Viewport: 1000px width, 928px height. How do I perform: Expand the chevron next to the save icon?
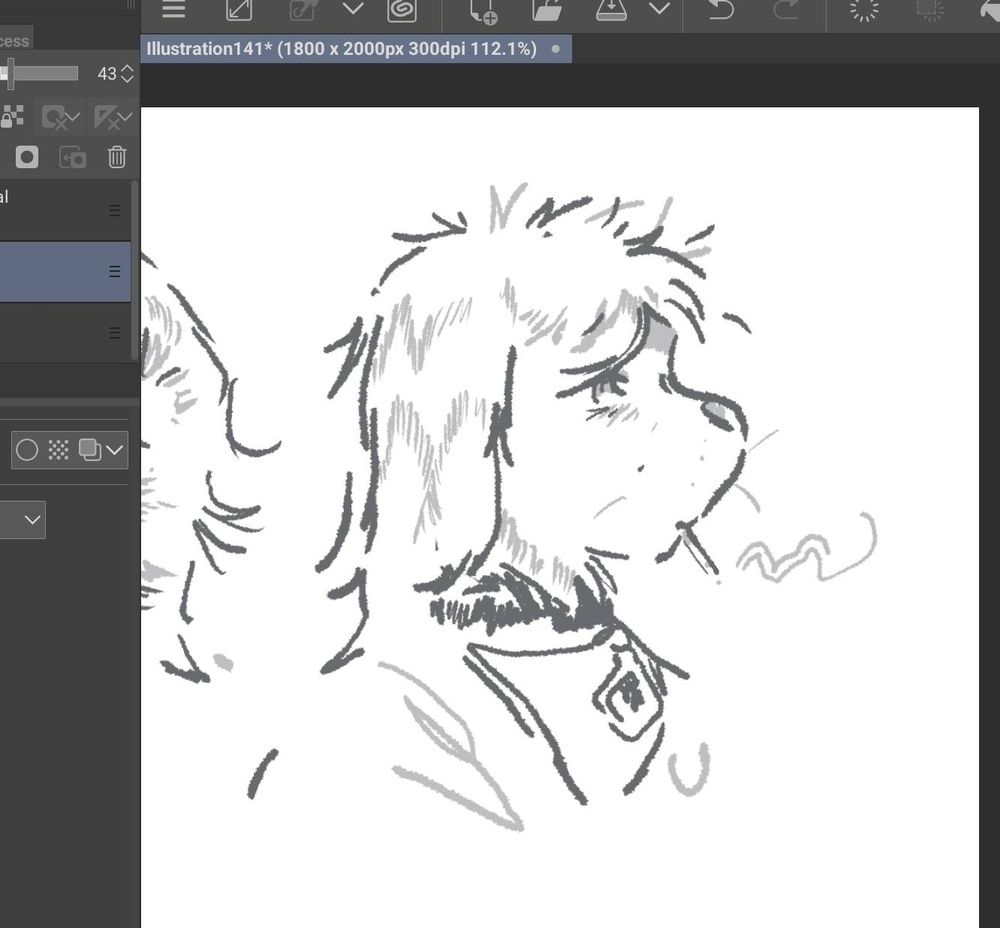(659, 9)
